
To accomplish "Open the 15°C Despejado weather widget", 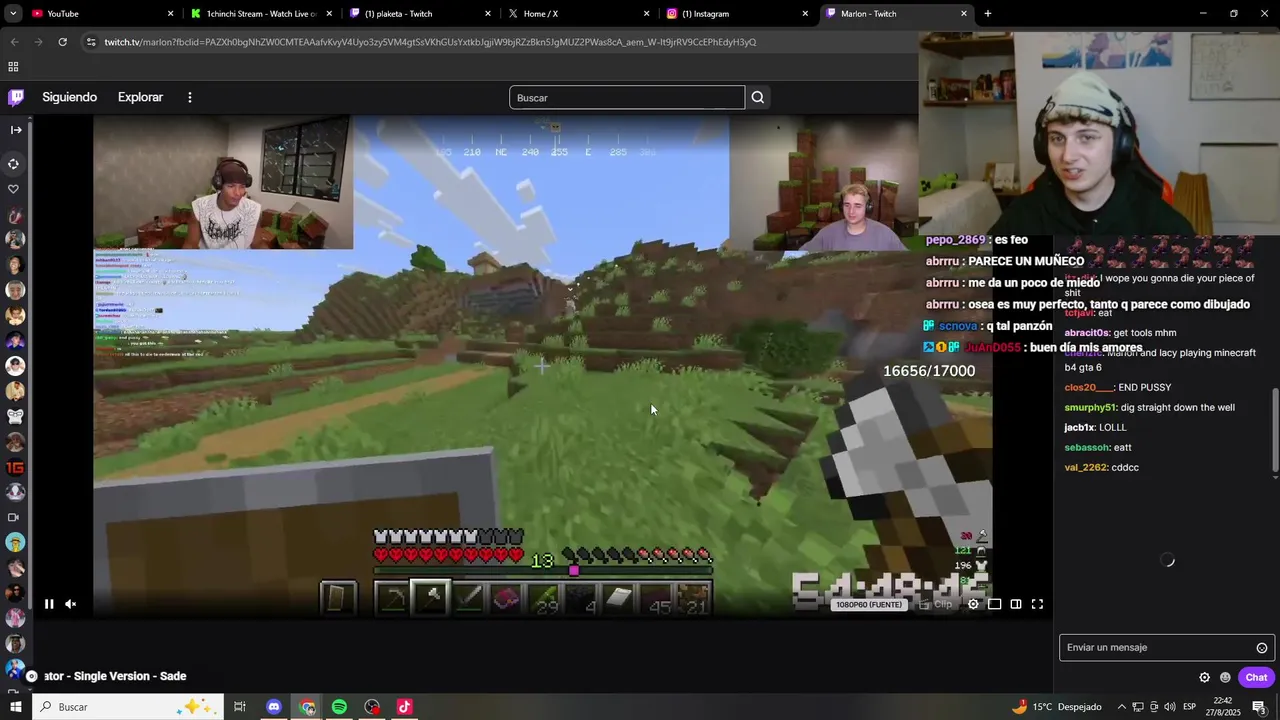I will click(1056, 707).
